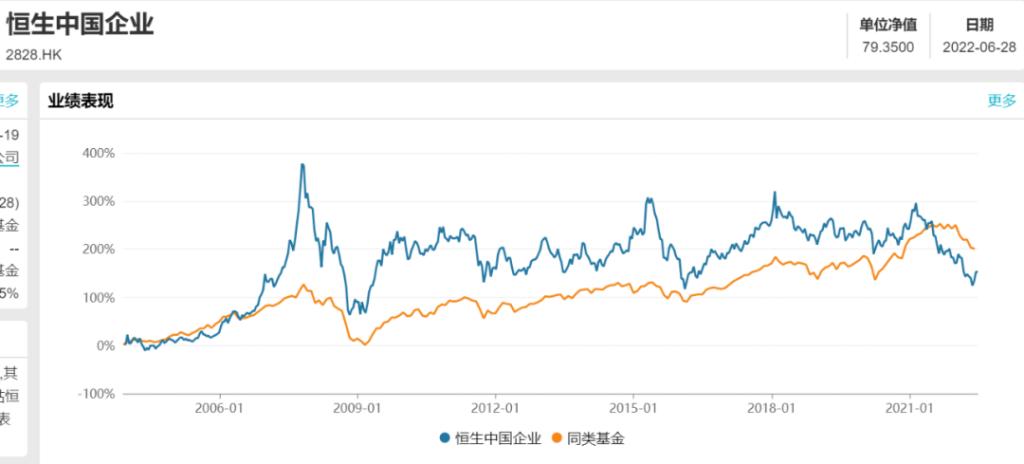Viewport: 1024px width, 464px height.
Task: Click the 2012-01 x-axis label
Action: pos(496,407)
